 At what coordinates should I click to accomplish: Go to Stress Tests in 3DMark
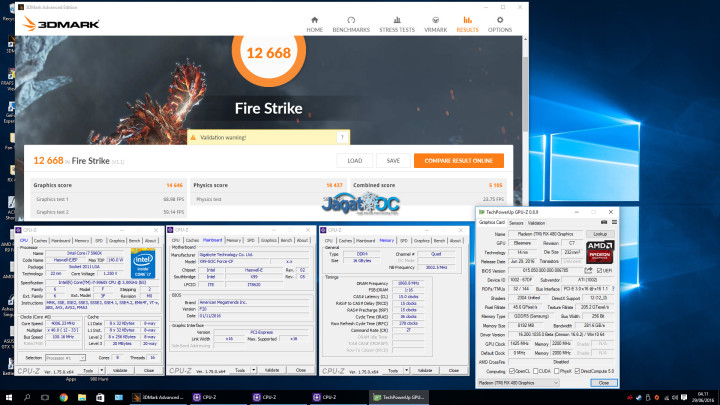(x=397, y=24)
